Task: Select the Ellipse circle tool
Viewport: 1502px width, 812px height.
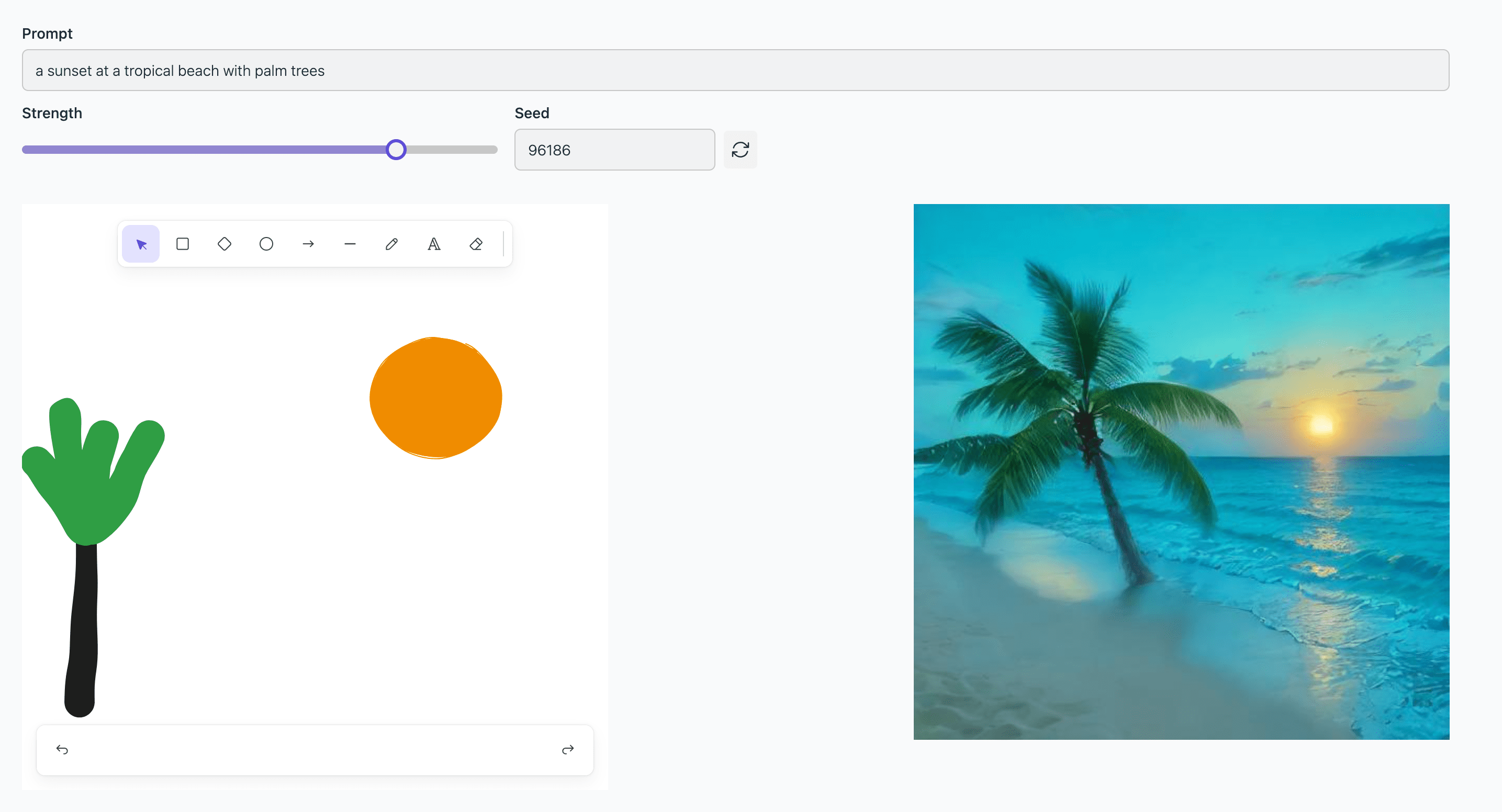Action: [x=266, y=244]
